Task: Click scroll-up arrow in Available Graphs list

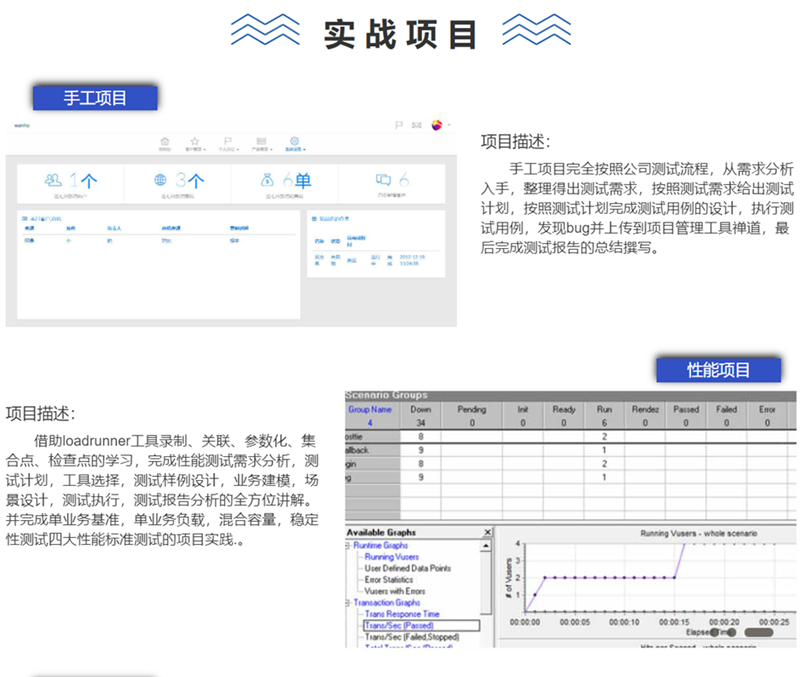Action: pos(487,546)
